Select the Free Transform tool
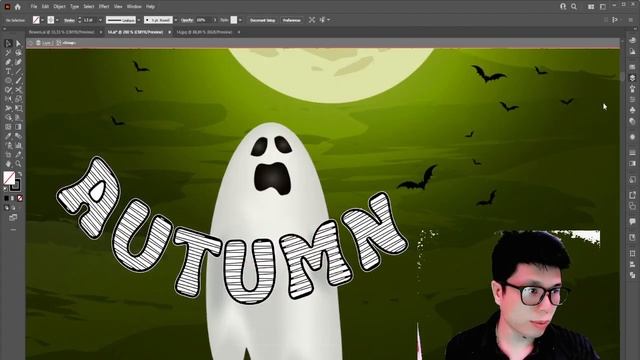This screenshot has width=640, height=360. point(18,109)
